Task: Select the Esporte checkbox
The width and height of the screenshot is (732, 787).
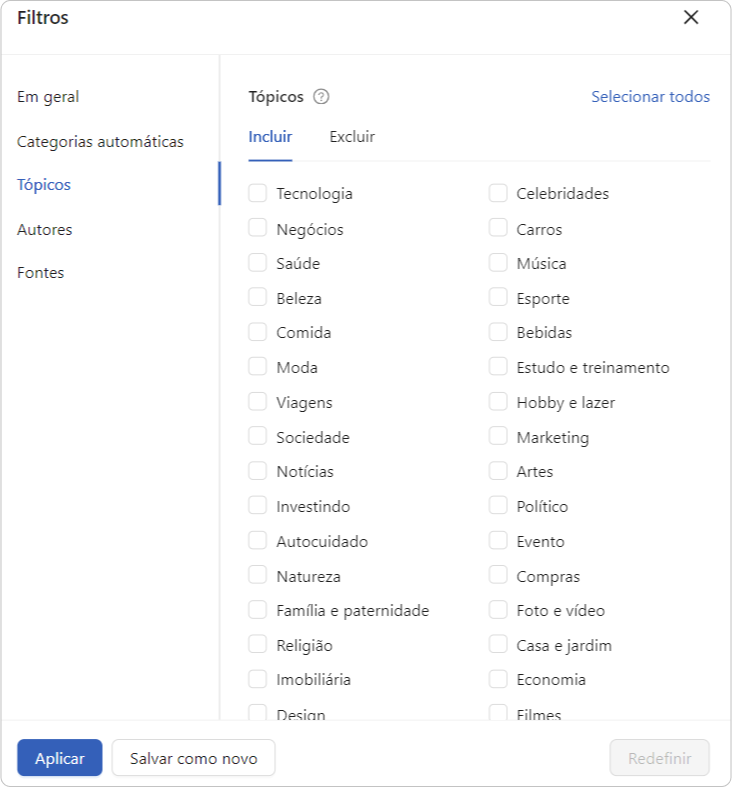Action: click(498, 298)
